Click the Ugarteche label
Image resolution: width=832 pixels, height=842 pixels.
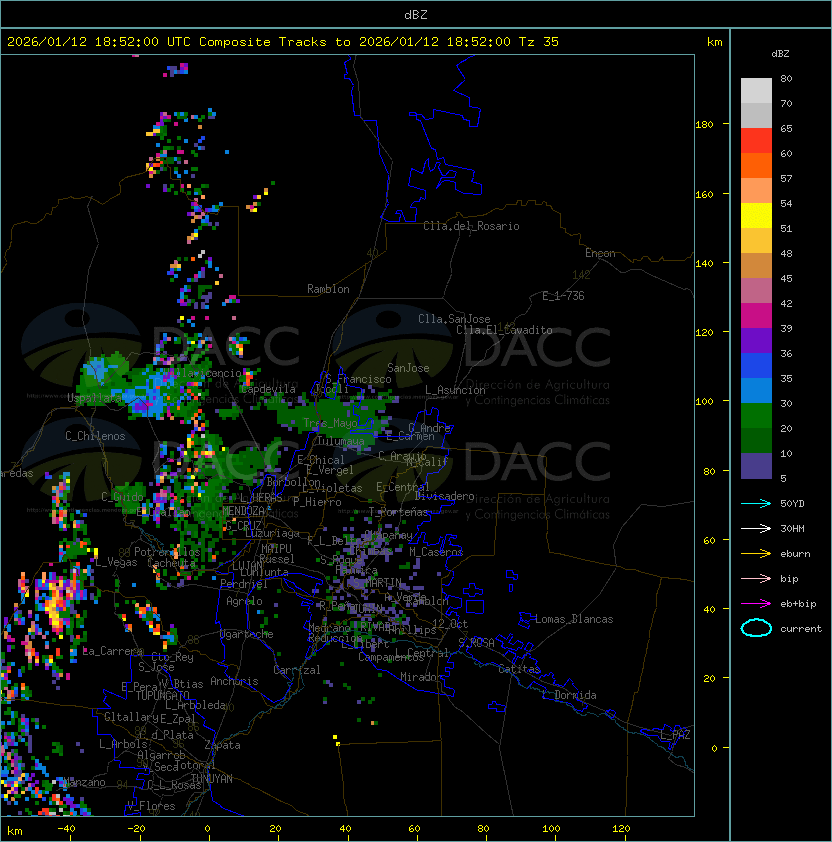coord(247,634)
